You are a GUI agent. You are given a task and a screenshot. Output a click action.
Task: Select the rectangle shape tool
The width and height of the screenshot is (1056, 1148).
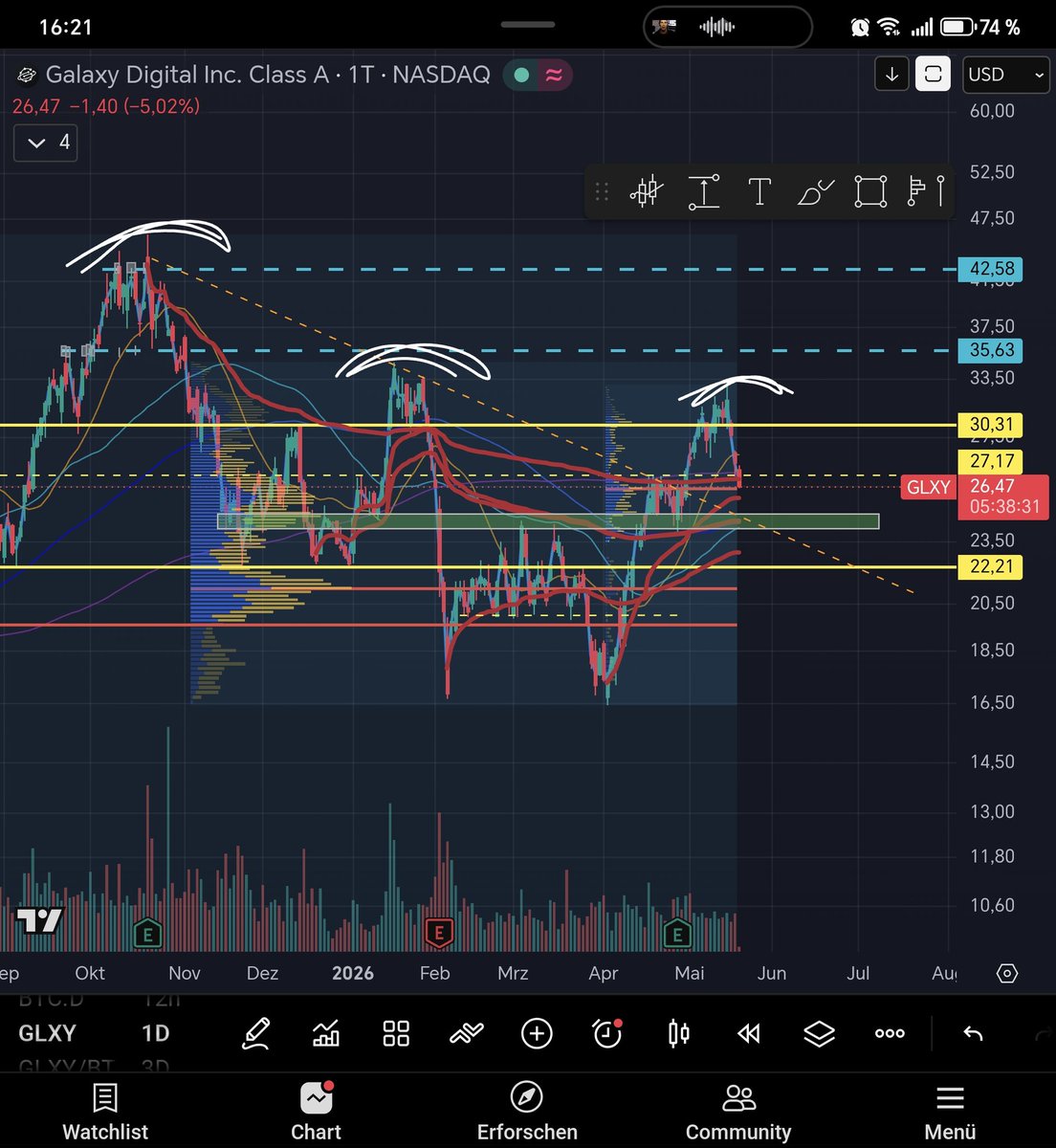[870, 191]
